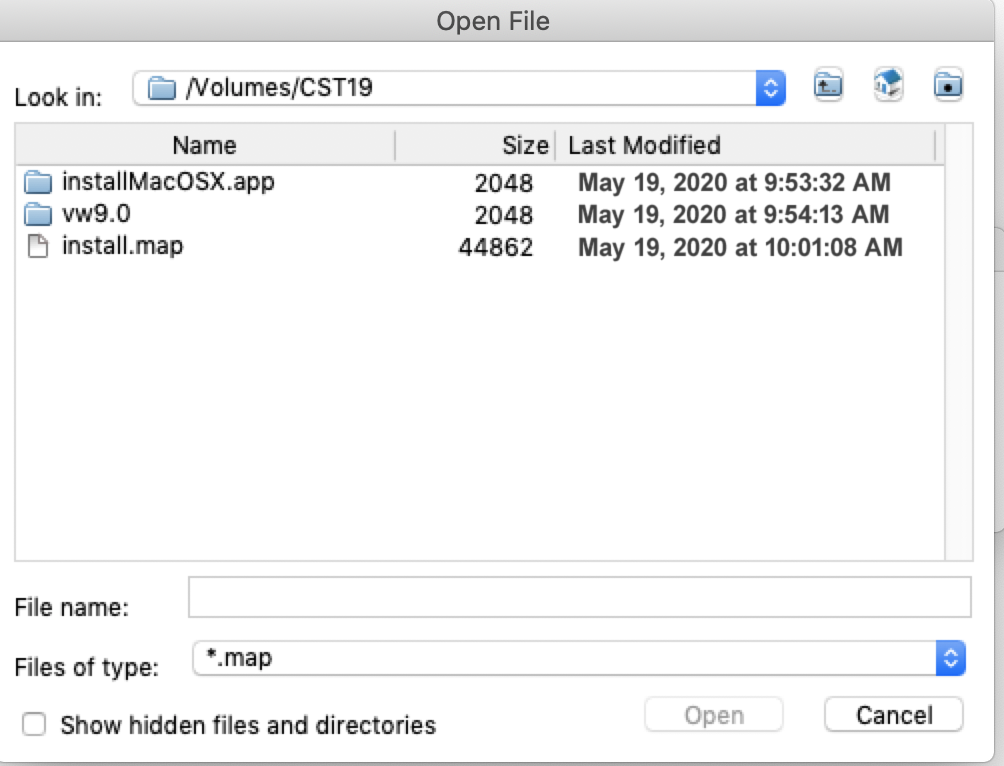Click date May 19, 2020 at 9:54:13 AM

[x=734, y=215]
